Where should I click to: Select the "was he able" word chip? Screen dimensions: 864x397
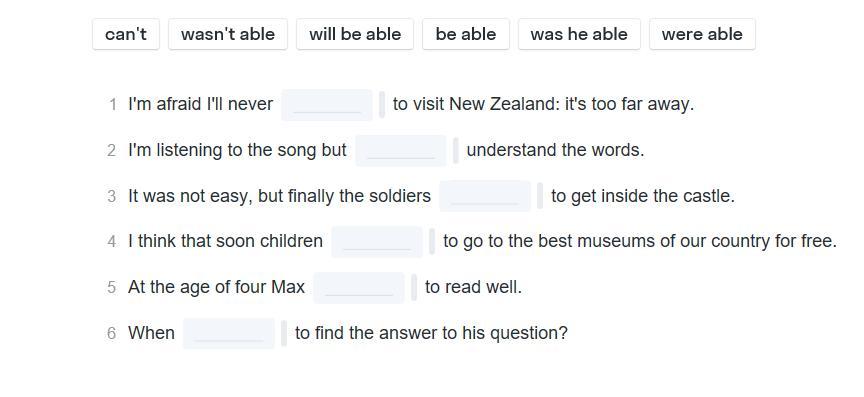coord(579,34)
